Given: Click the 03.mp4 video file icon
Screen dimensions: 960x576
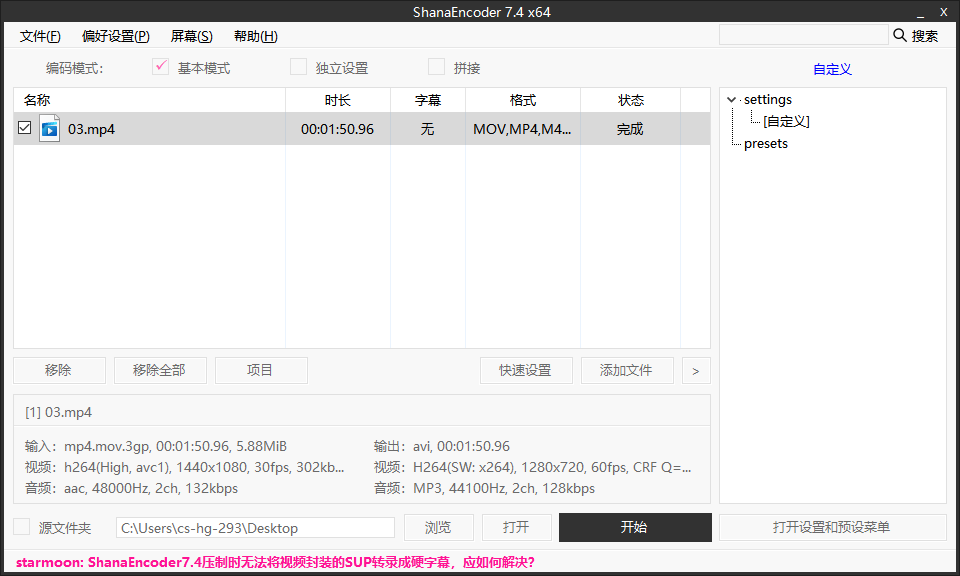Looking at the screenshot, I should tap(50, 129).
